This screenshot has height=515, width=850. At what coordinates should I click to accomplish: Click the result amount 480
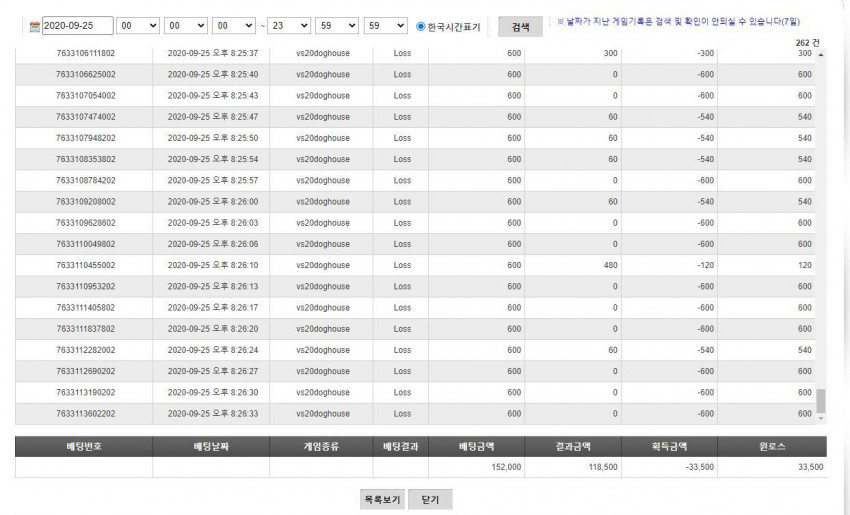(x=610, y=265)
